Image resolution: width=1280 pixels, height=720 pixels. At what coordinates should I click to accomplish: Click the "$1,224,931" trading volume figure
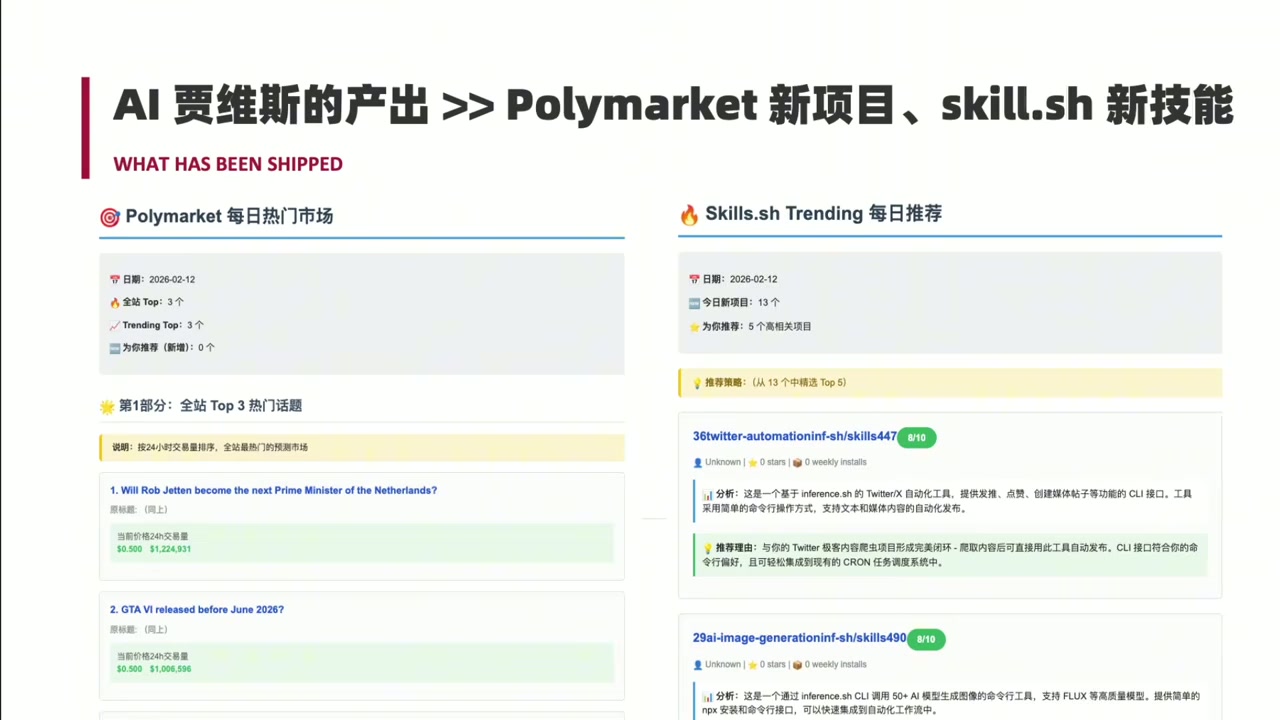pyautogui.click(x=172, y=549)
